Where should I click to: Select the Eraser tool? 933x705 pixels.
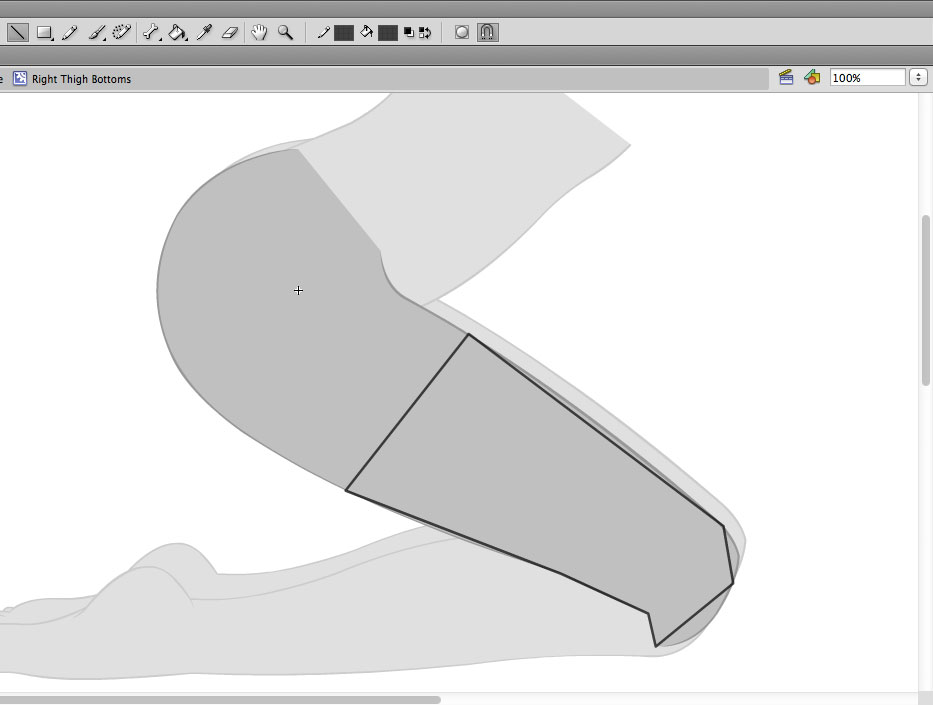[229, 32]
